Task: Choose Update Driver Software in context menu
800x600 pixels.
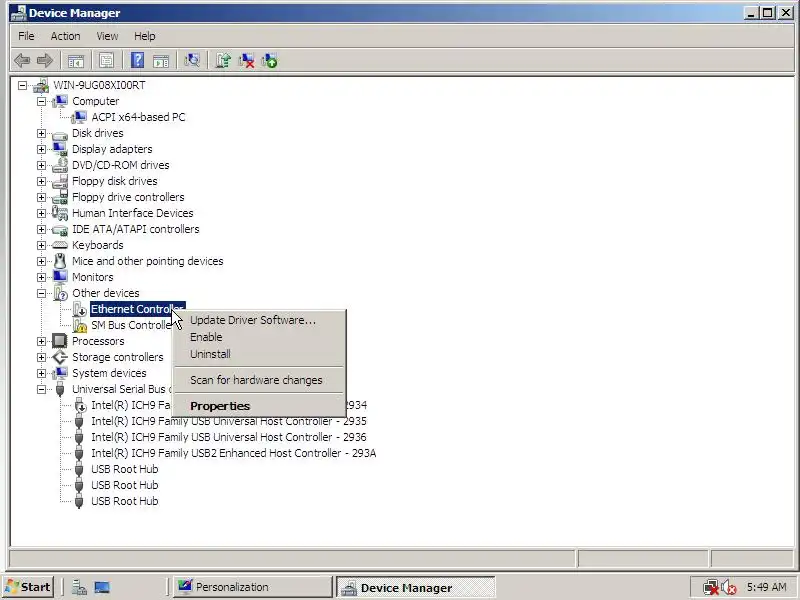Action: point(259,320)
